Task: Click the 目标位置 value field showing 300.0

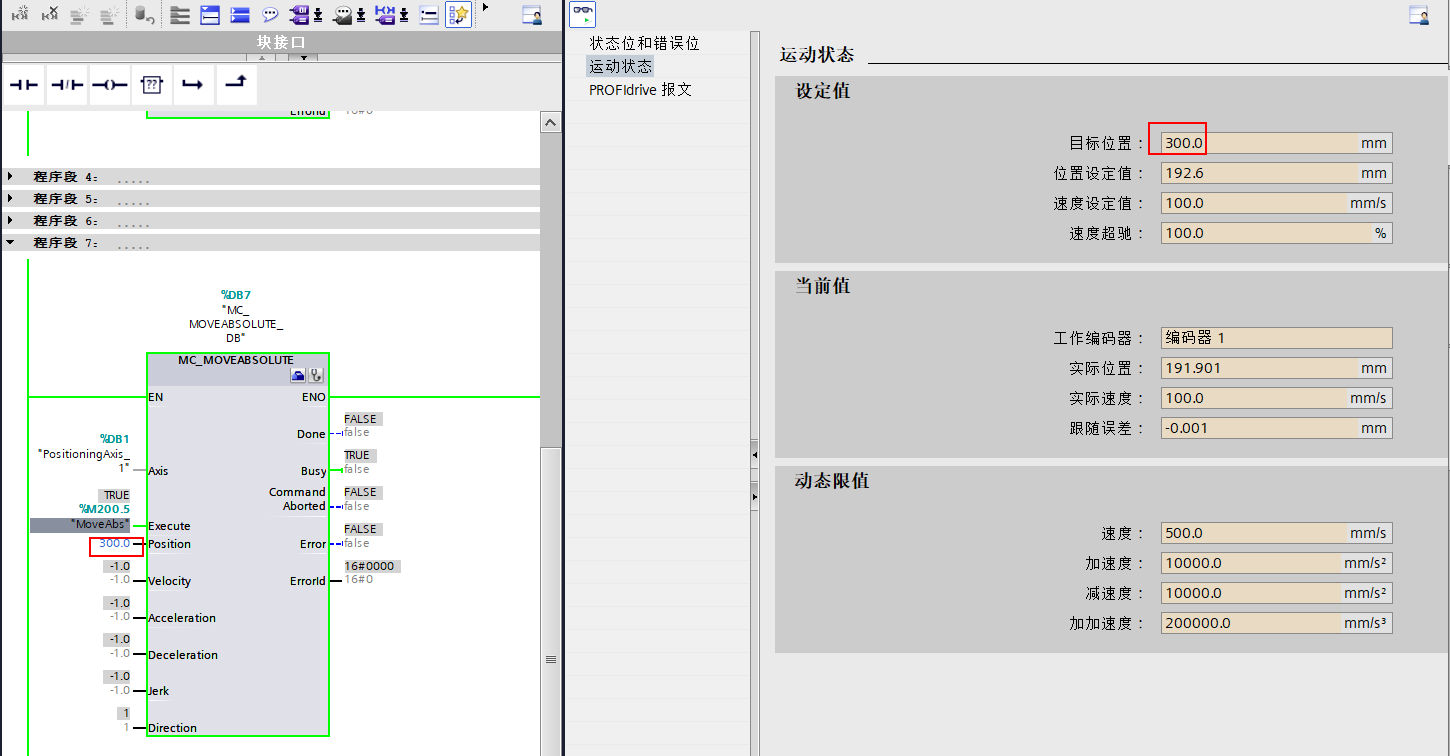Action: (x=1178, y=142)
